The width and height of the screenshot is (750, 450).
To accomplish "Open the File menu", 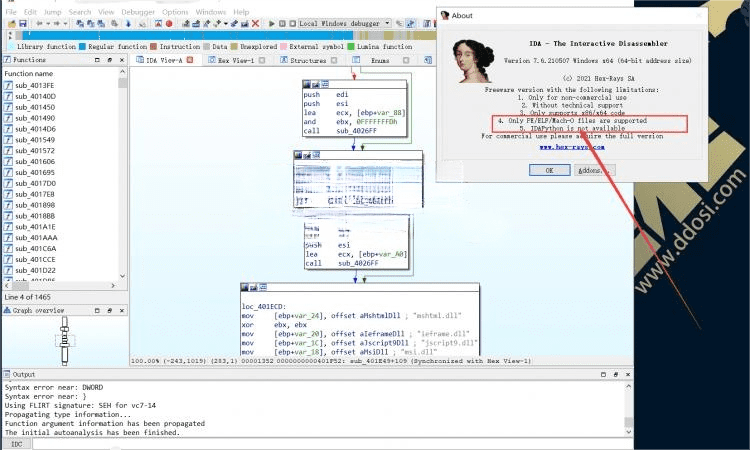I will click(x=11, y=11).
